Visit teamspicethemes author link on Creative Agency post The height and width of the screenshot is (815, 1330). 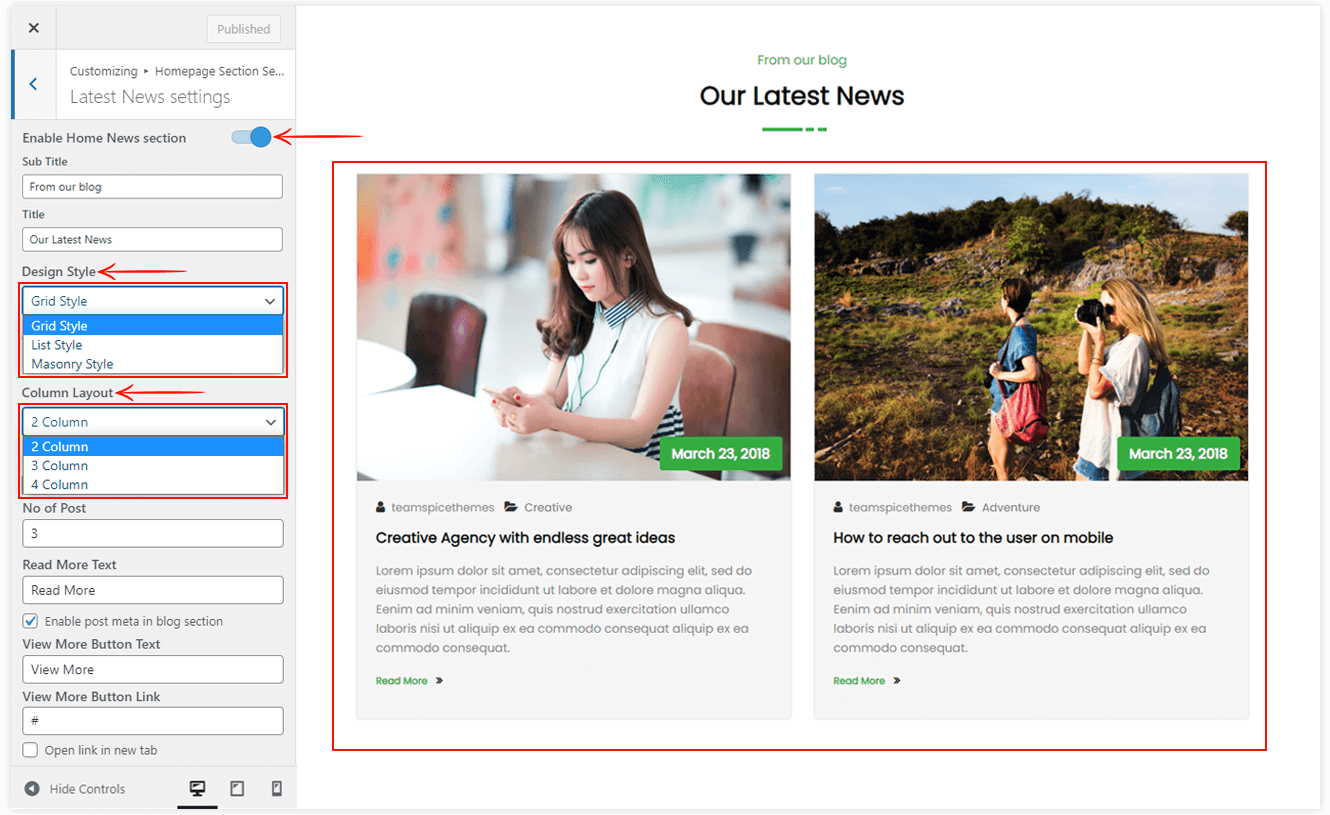point(442,508)
